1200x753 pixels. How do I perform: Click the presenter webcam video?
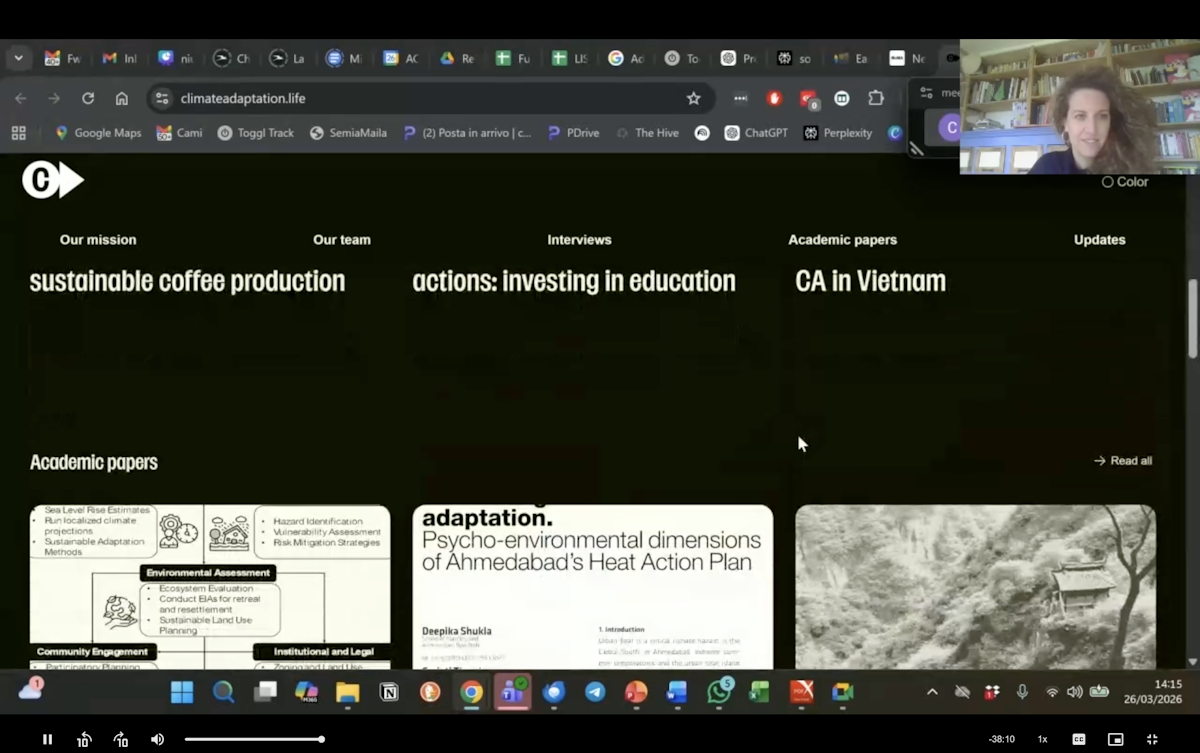click(1080, 106)
